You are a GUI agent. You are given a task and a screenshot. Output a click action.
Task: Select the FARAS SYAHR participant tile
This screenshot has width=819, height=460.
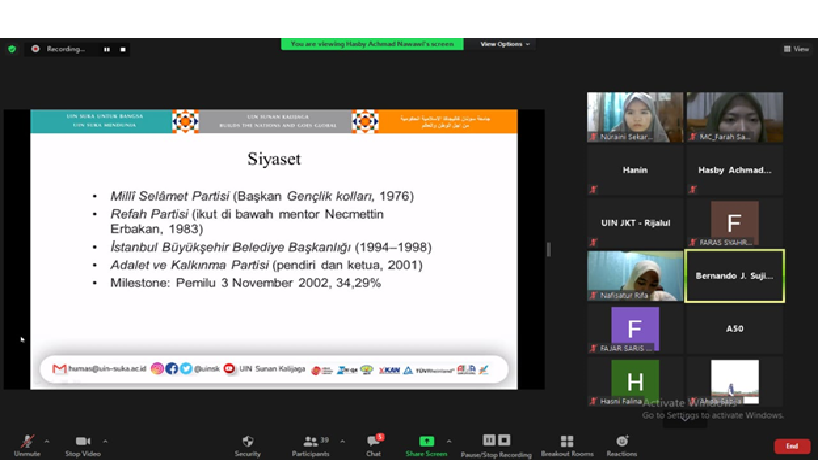point(734,223)
